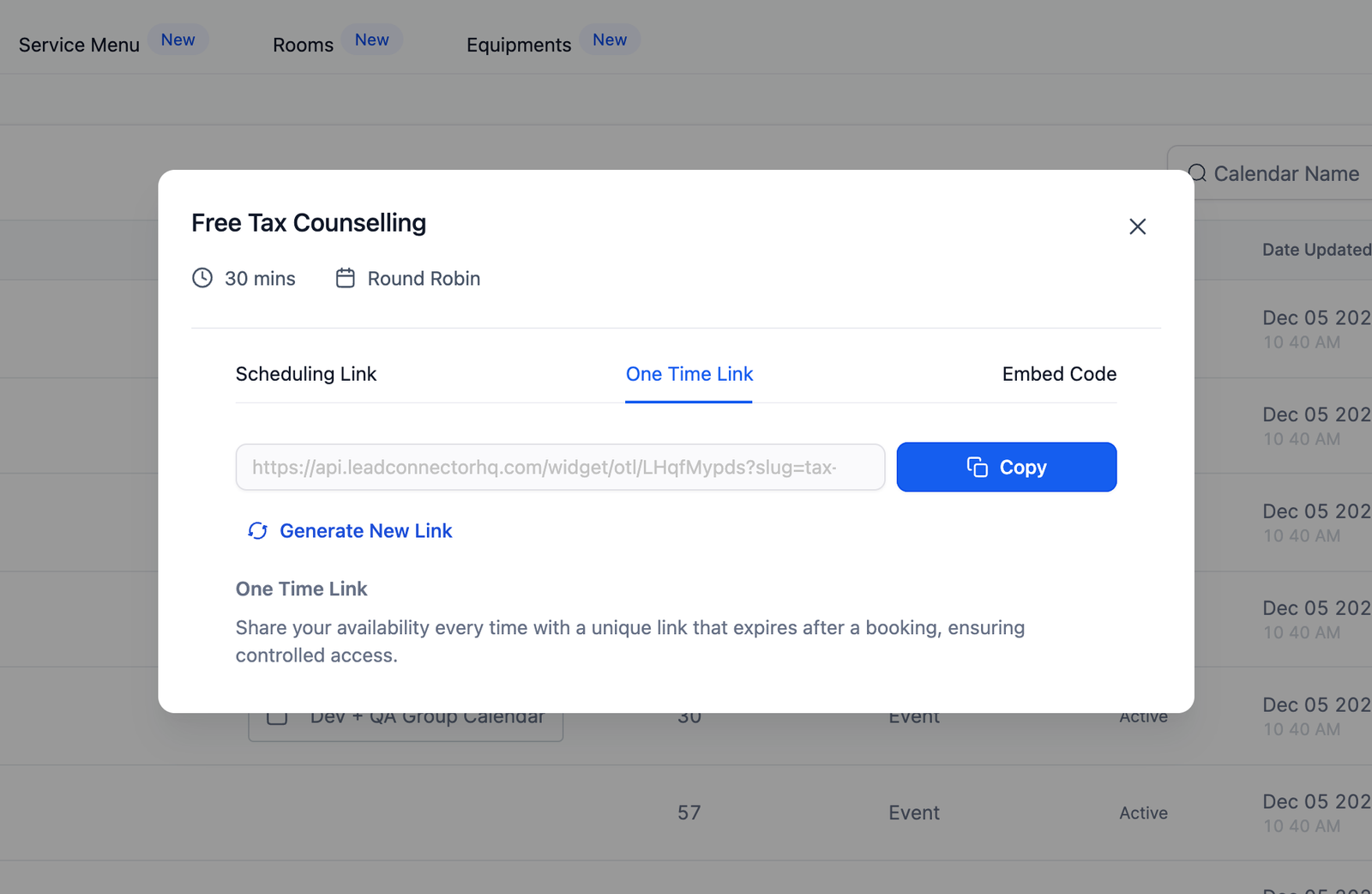This screenshot has height=894, width=1372.
Task: Click the magnifier icon in Calendar Name search
Action: point(1197,173)
